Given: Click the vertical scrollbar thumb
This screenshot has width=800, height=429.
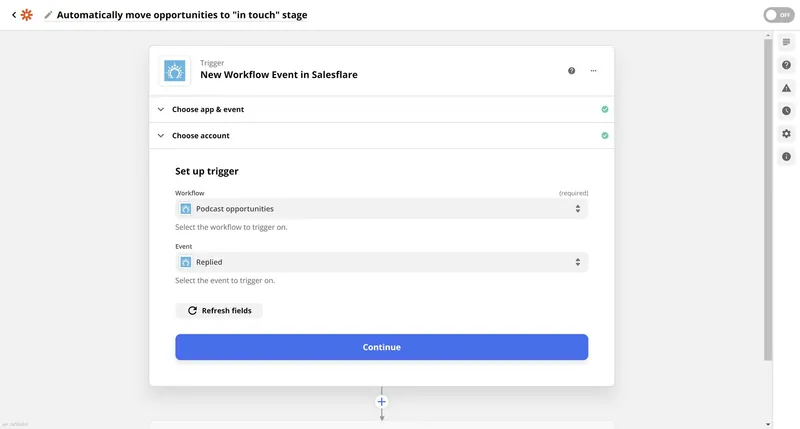Looking at the screenshot, I should point(768,200).
